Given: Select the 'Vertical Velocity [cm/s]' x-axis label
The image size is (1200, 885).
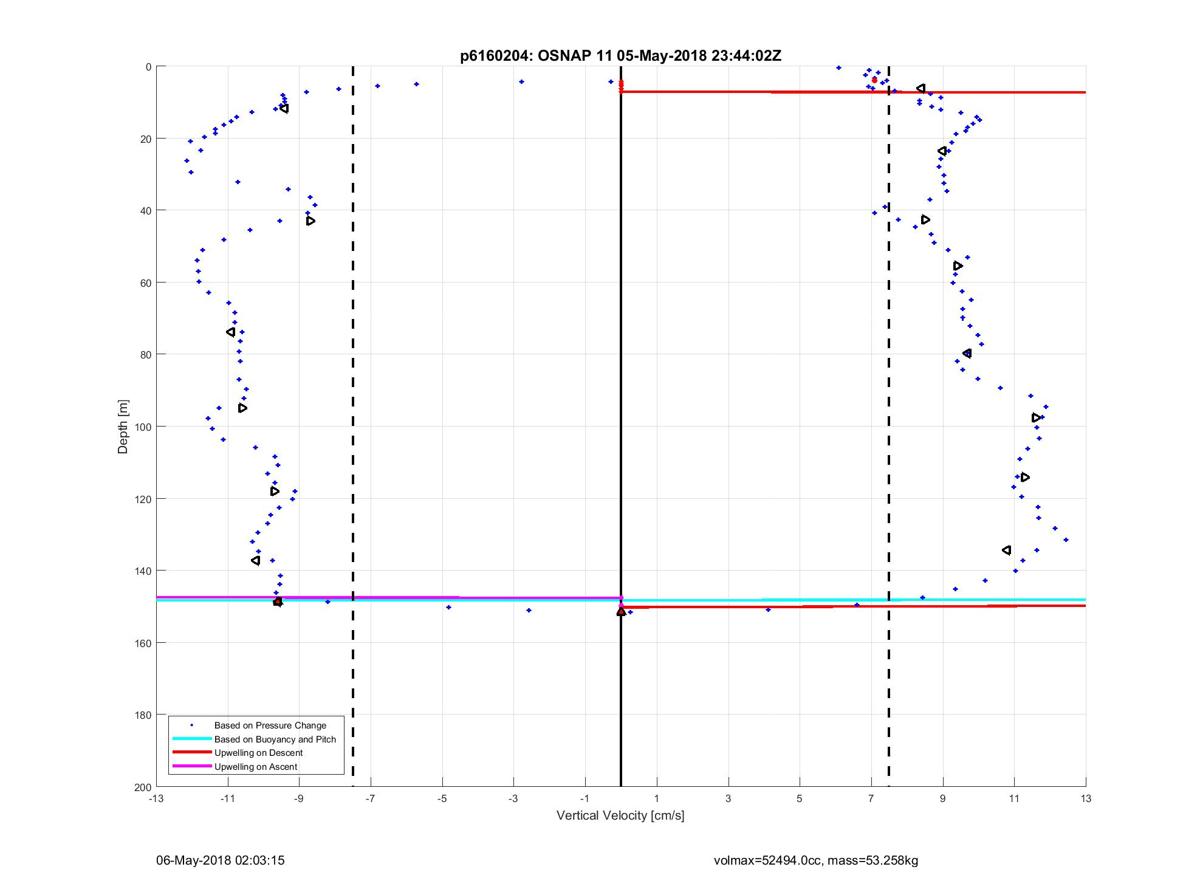Looking at the screenshot, I should 620,816.
